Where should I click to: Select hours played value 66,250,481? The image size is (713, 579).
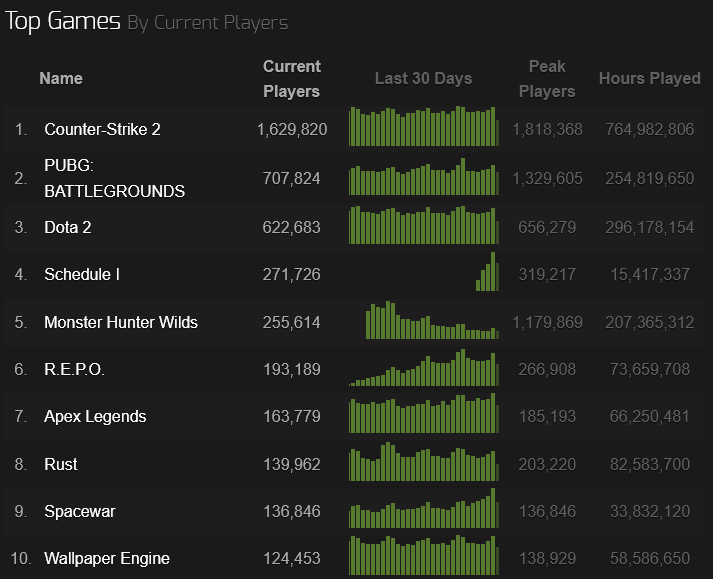pos(650,417)
